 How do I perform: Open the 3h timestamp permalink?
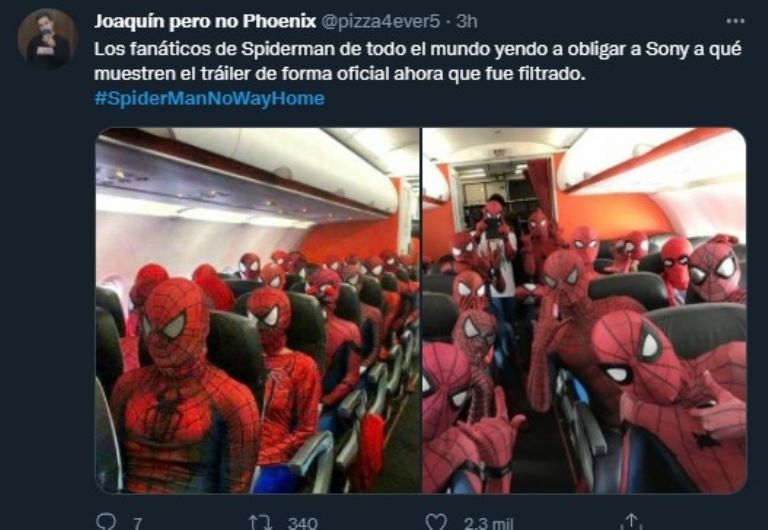click(x=466, y=22)
